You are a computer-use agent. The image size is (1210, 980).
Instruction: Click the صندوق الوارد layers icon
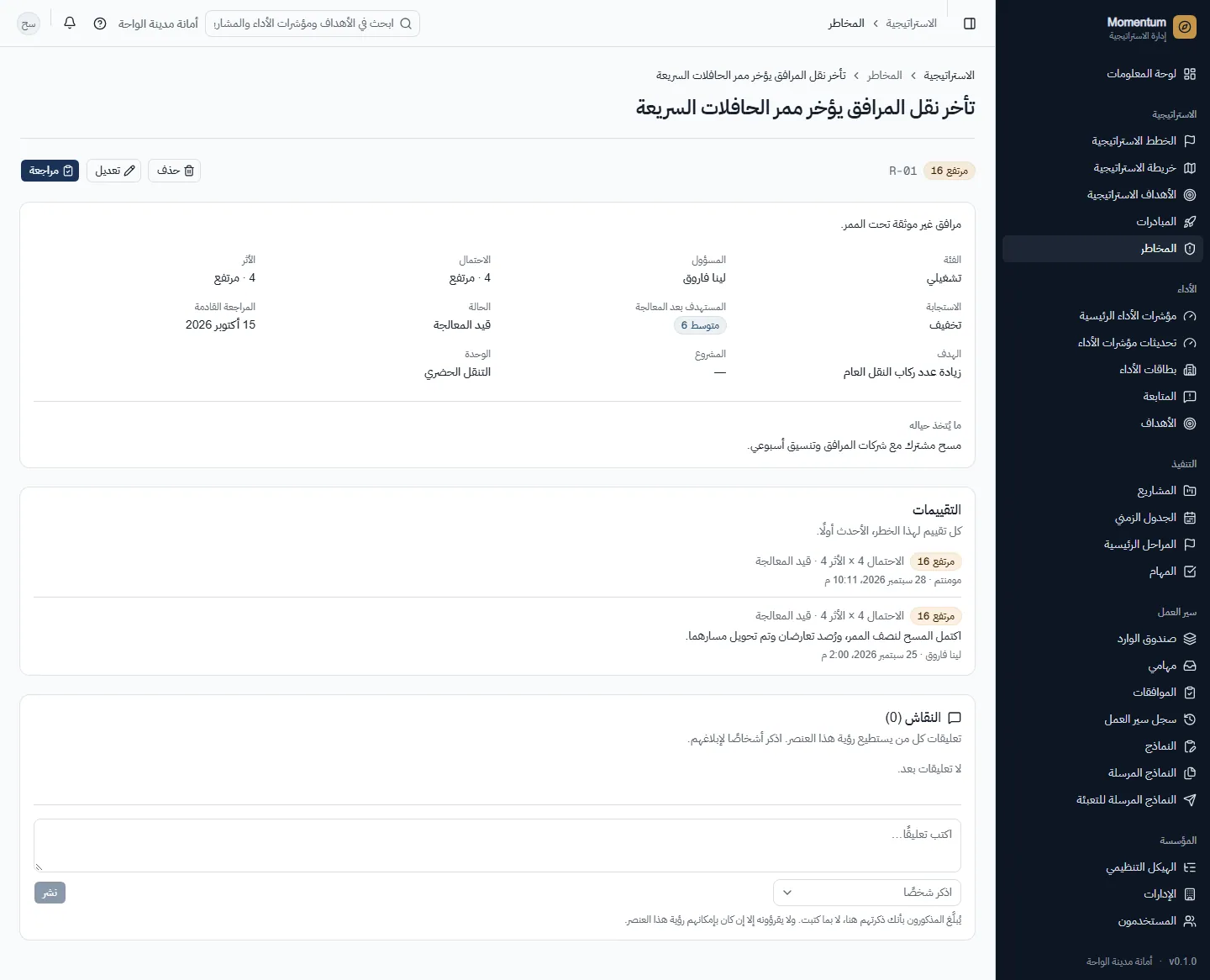[x=1189, y=639]
